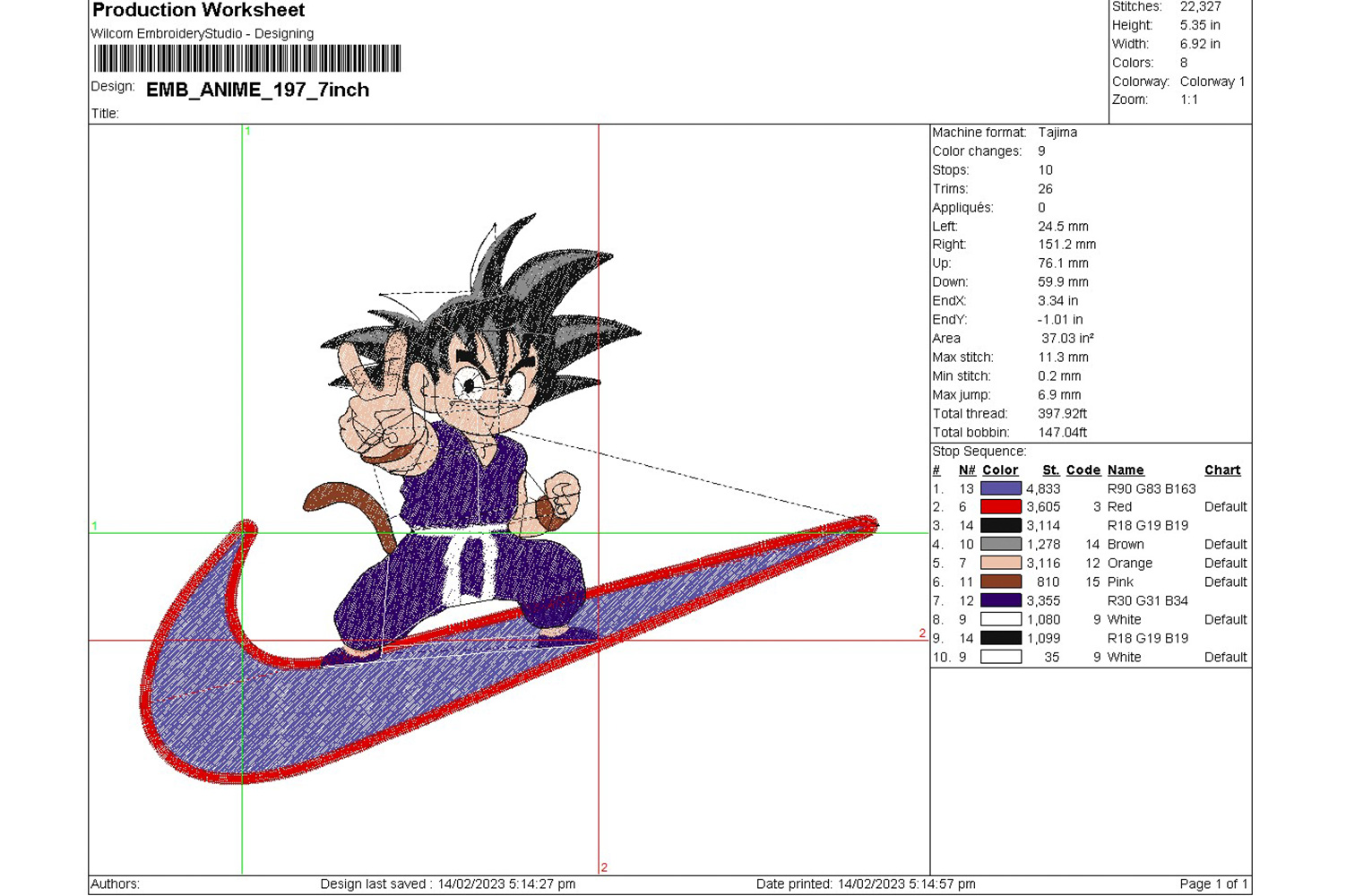This screenshot has width=1346, height=896.
Task: Choose the peach swatch in stop 5
Action: (1000, 564)
